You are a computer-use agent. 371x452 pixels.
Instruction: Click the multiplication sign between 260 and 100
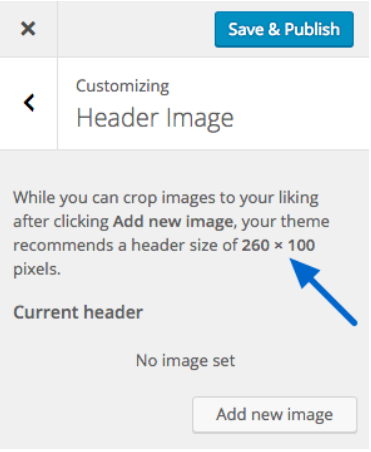coord(278,246)
